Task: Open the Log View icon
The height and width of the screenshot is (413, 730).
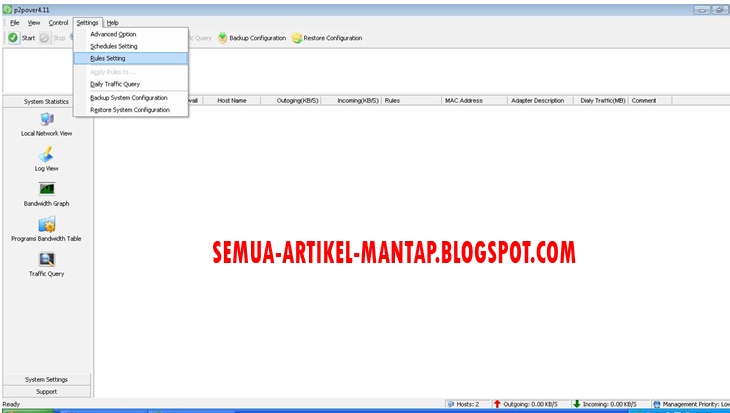Action: [x=46, y=155]
